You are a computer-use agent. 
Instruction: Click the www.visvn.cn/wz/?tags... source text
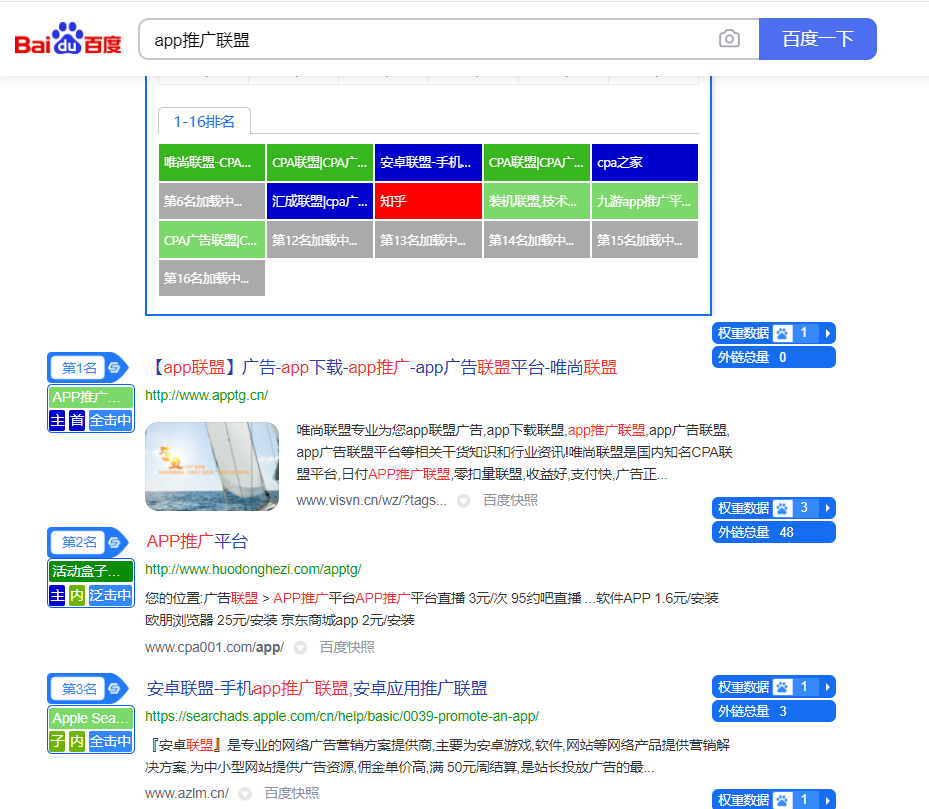(x=371, y=500)
